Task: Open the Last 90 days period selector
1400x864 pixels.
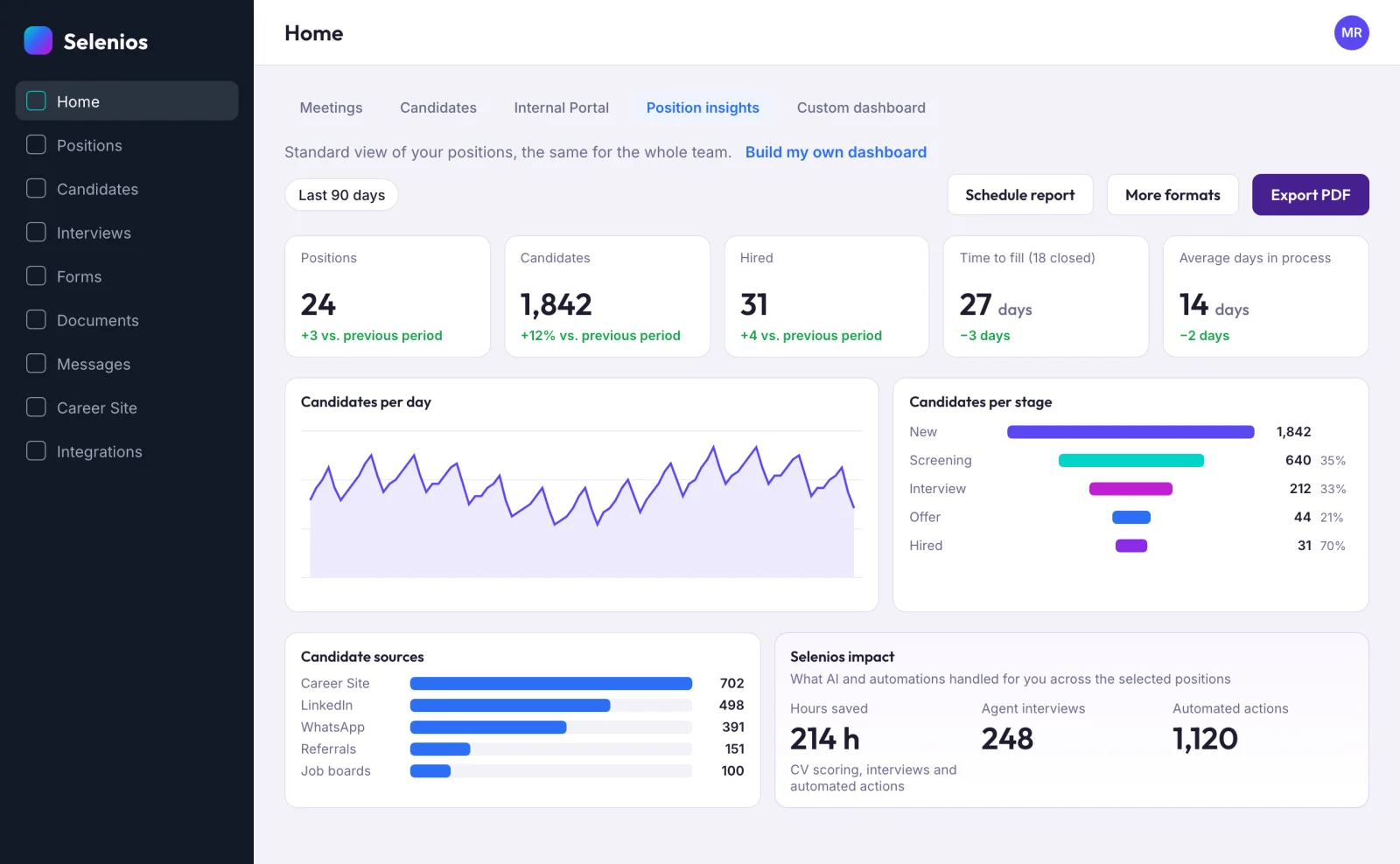Action: pyautogui.click(x=341, y=195)
